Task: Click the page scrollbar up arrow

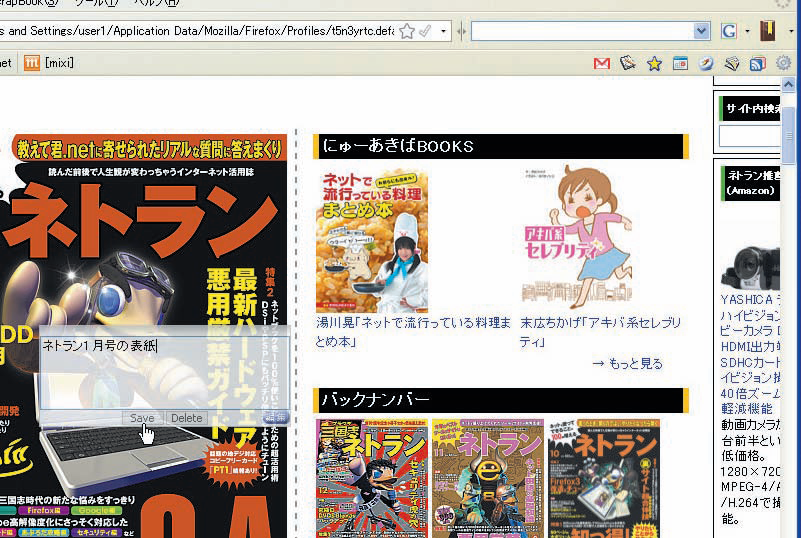Action: [x=789, y=84]
